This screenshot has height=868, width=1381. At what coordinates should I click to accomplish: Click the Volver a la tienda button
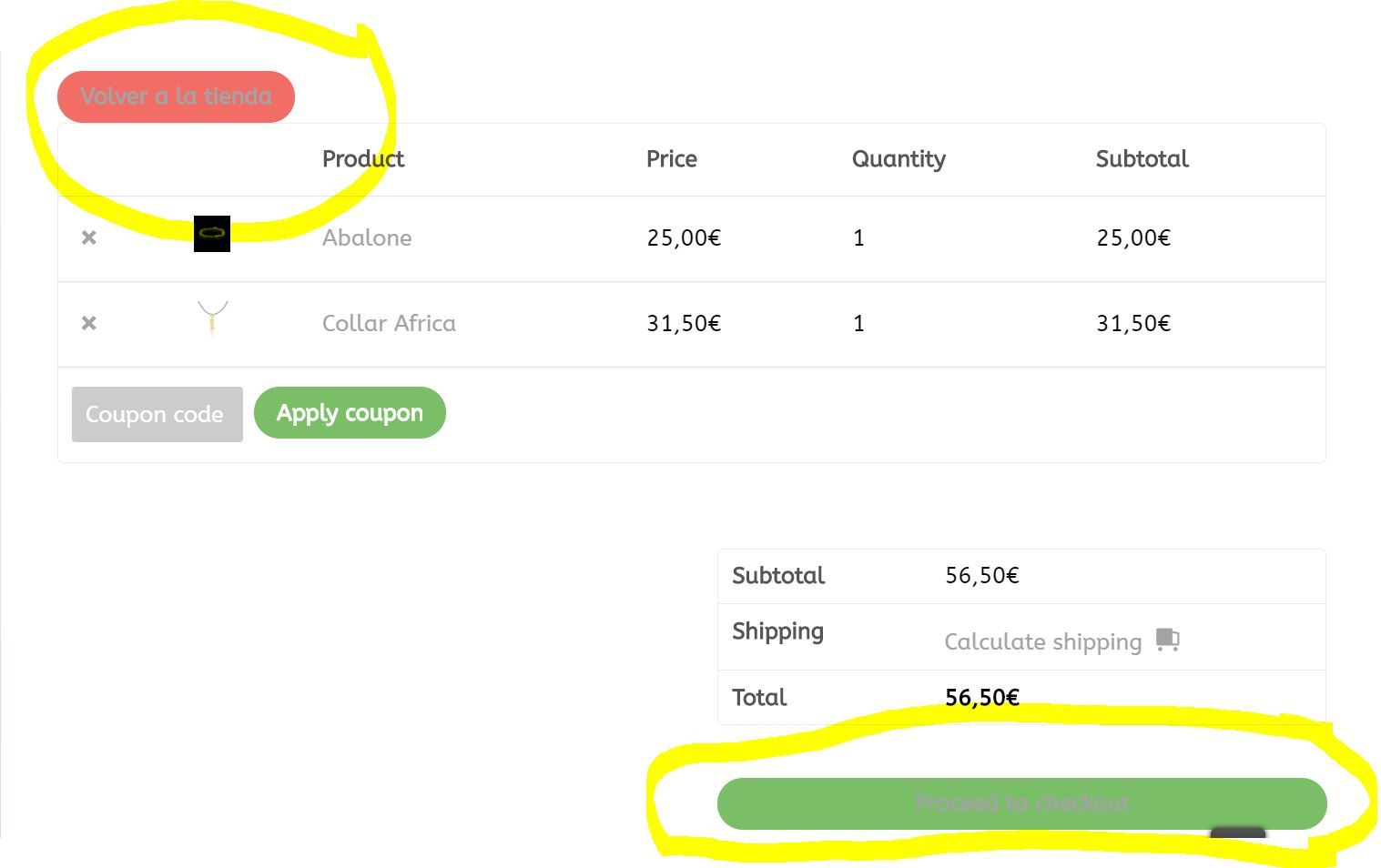[176, 96]
